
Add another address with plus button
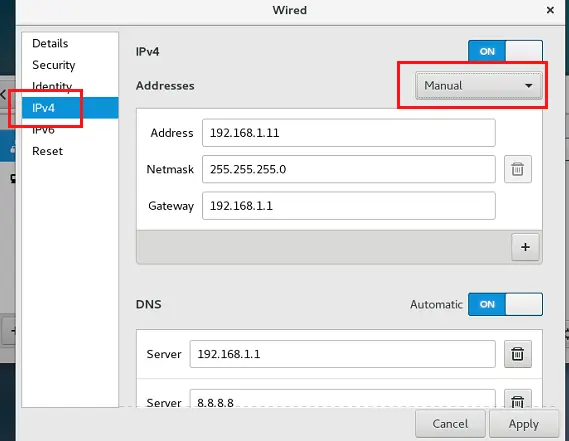click(525, 247)
